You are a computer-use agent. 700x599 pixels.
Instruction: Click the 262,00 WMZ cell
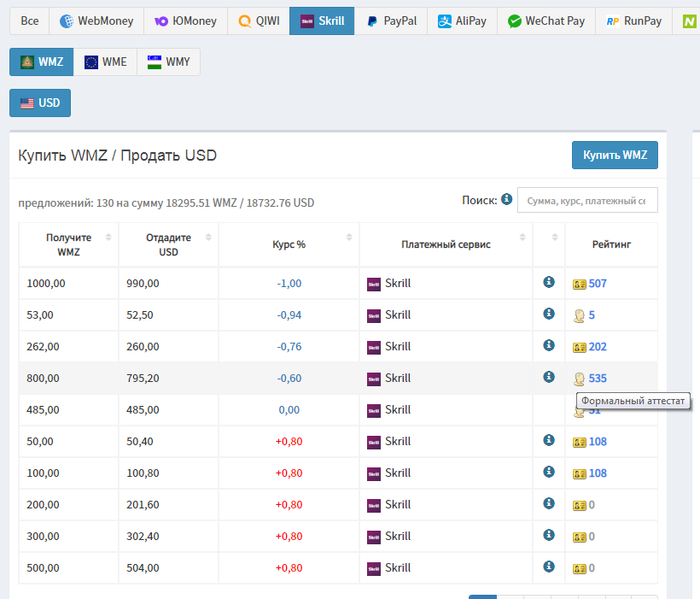(69, 346)
